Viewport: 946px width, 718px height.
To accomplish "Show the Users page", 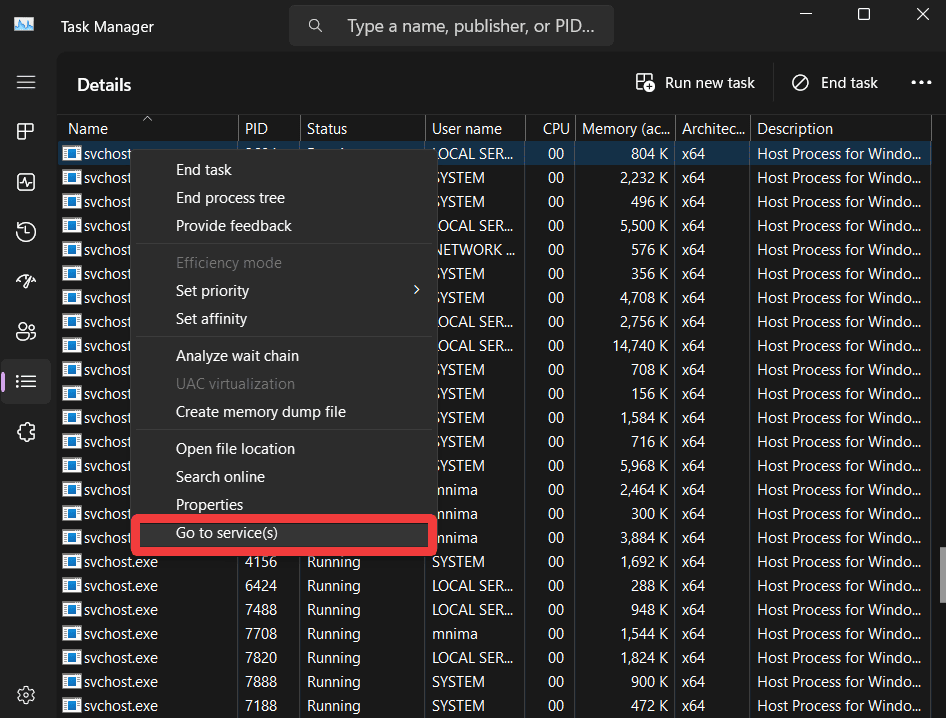I will pyautogui.click(x=26, y=331).
